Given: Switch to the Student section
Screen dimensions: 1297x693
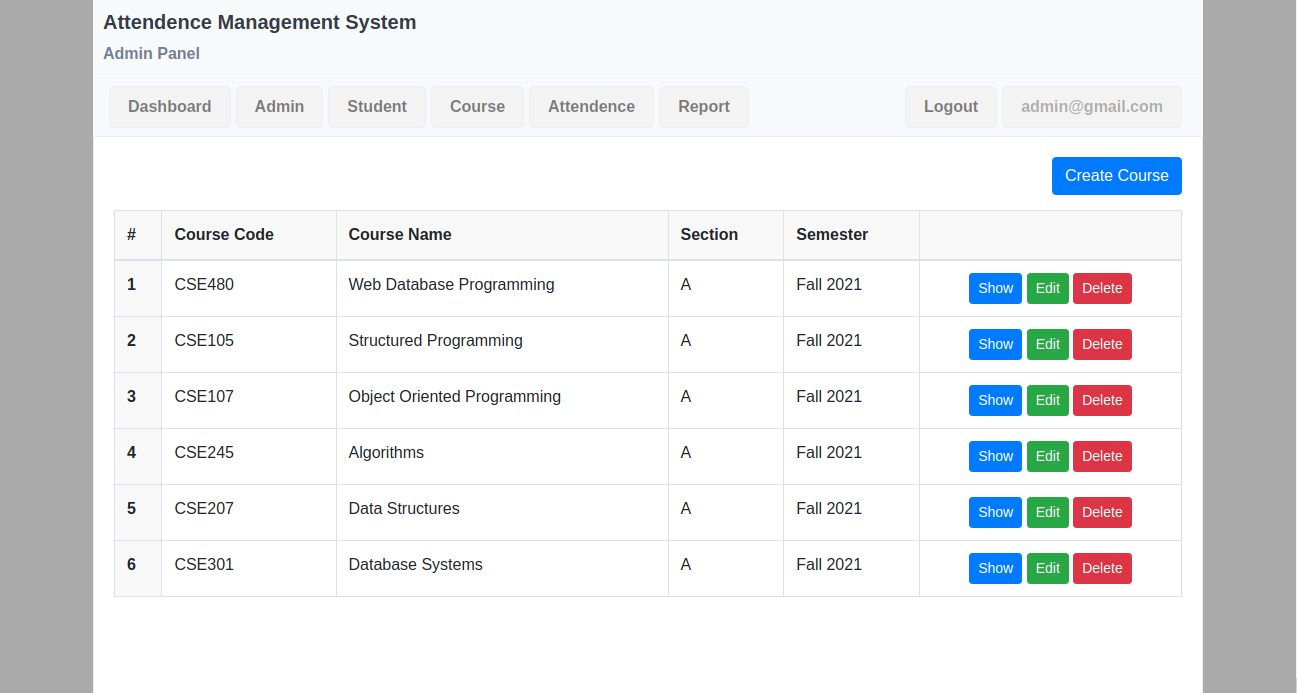Looking at the screenshot, I should click(377, 107).
